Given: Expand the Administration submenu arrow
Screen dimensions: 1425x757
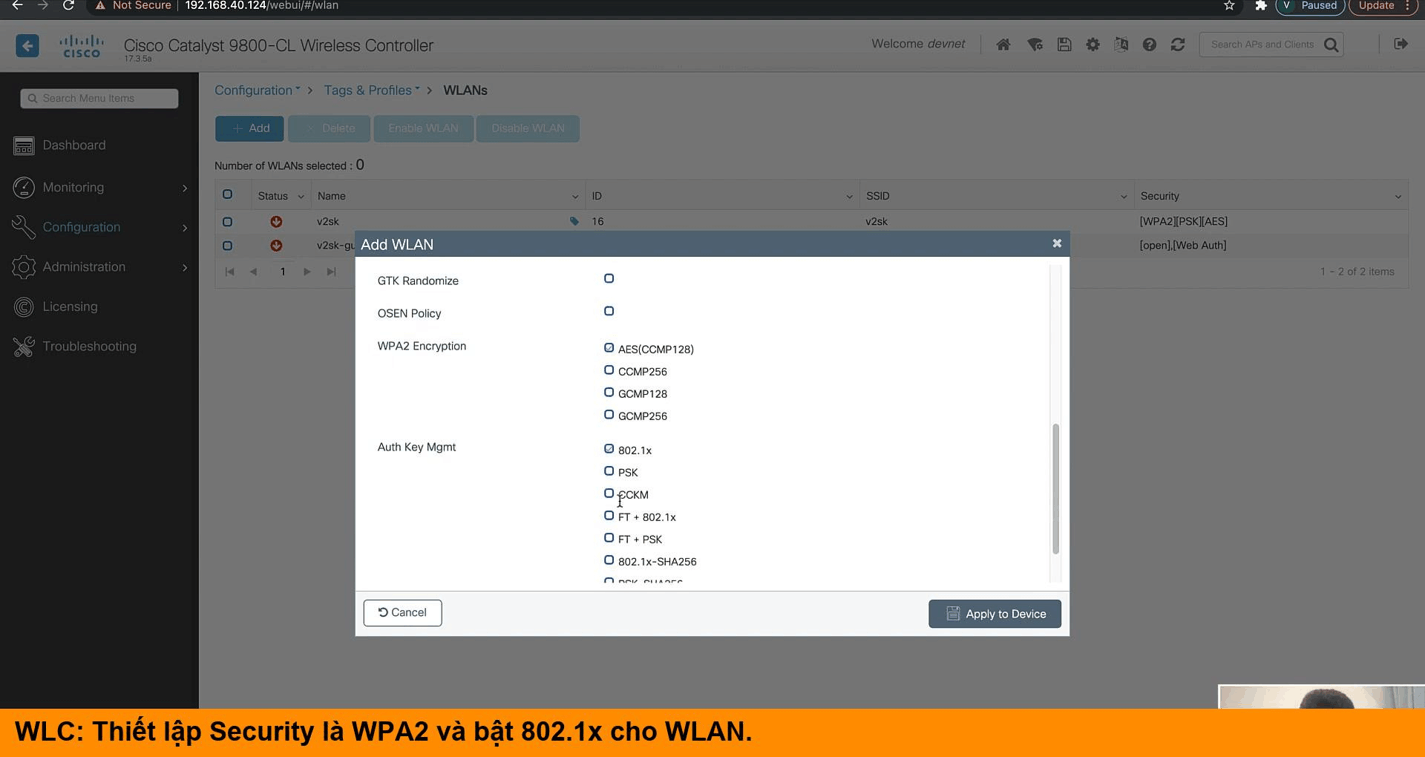Looking at the screenshot, I should (x=185, y=268).
